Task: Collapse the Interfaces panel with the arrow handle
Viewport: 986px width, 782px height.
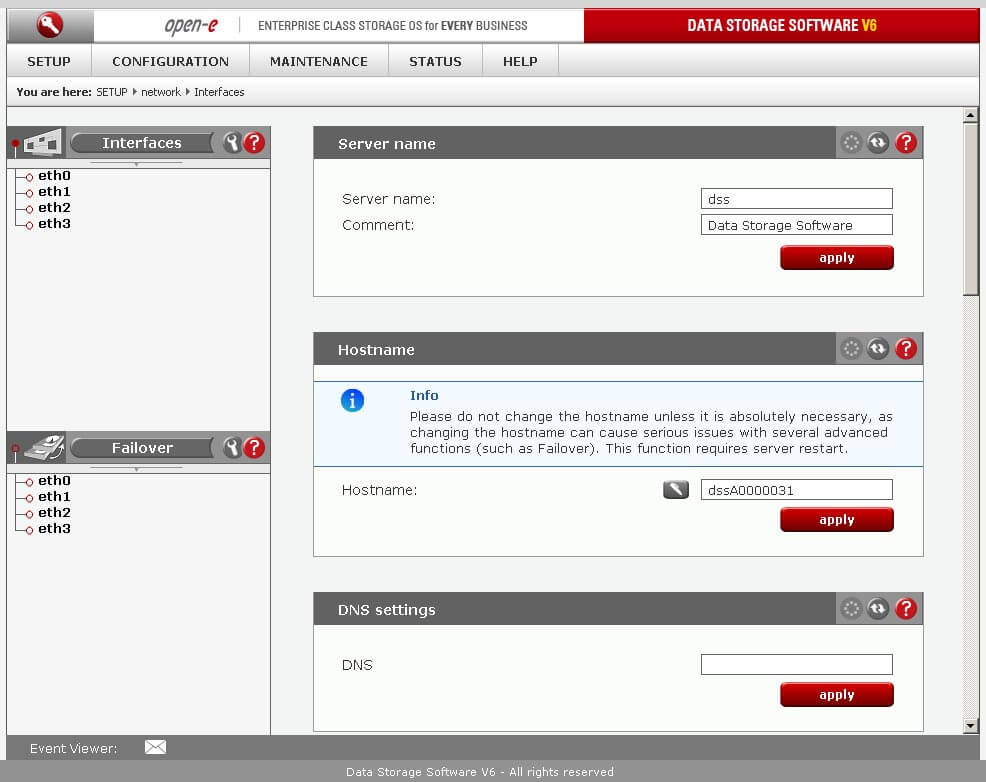Action: pyautogui.click(x=136, y=162)
